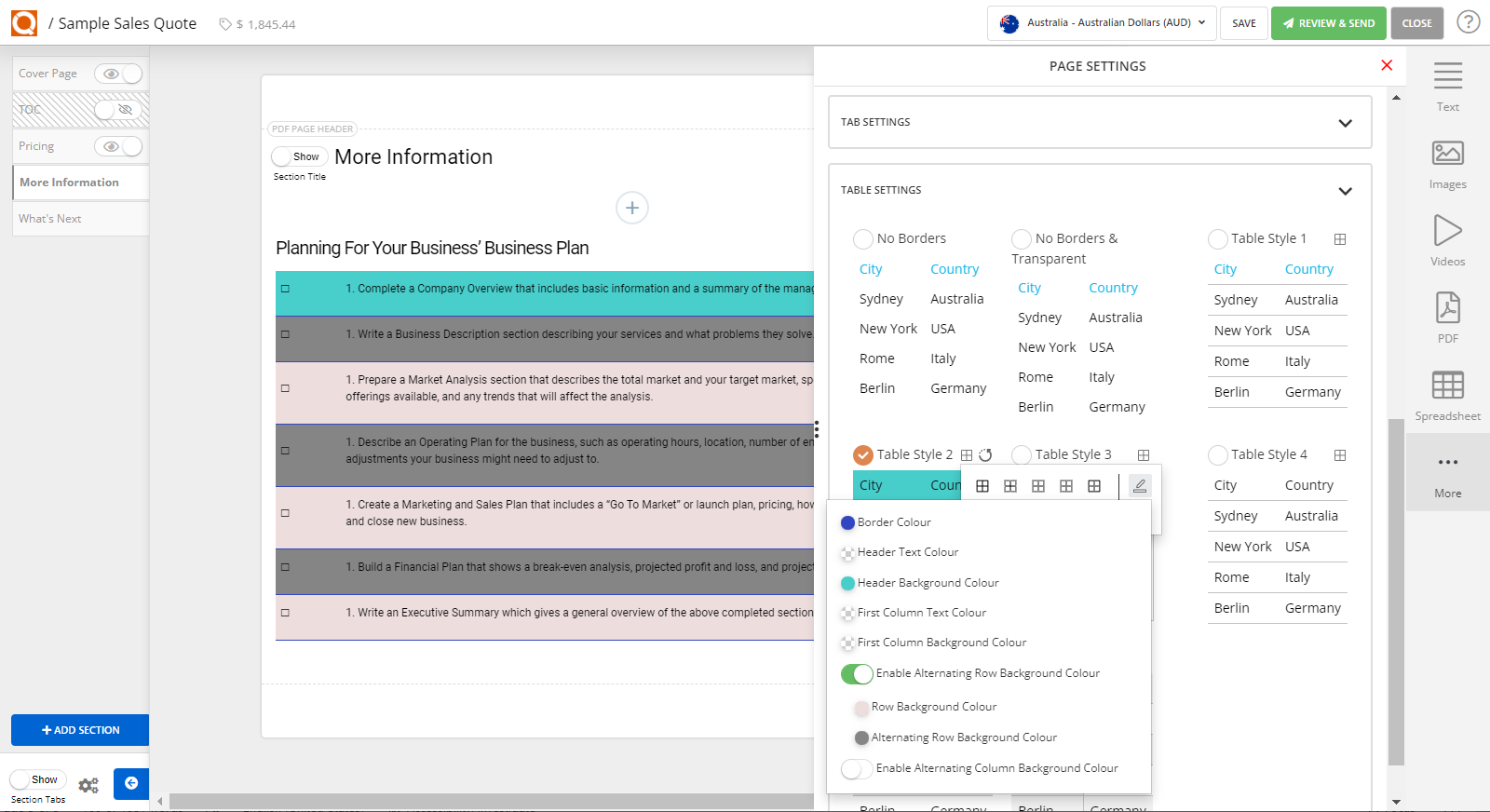1490x812 pixels.
Task: Toggle Cover Page visibility switch
Action: [118, 74]
